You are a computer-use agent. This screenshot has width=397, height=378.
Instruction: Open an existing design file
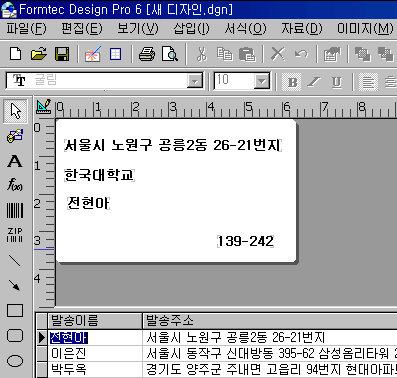tap(39, 54)
